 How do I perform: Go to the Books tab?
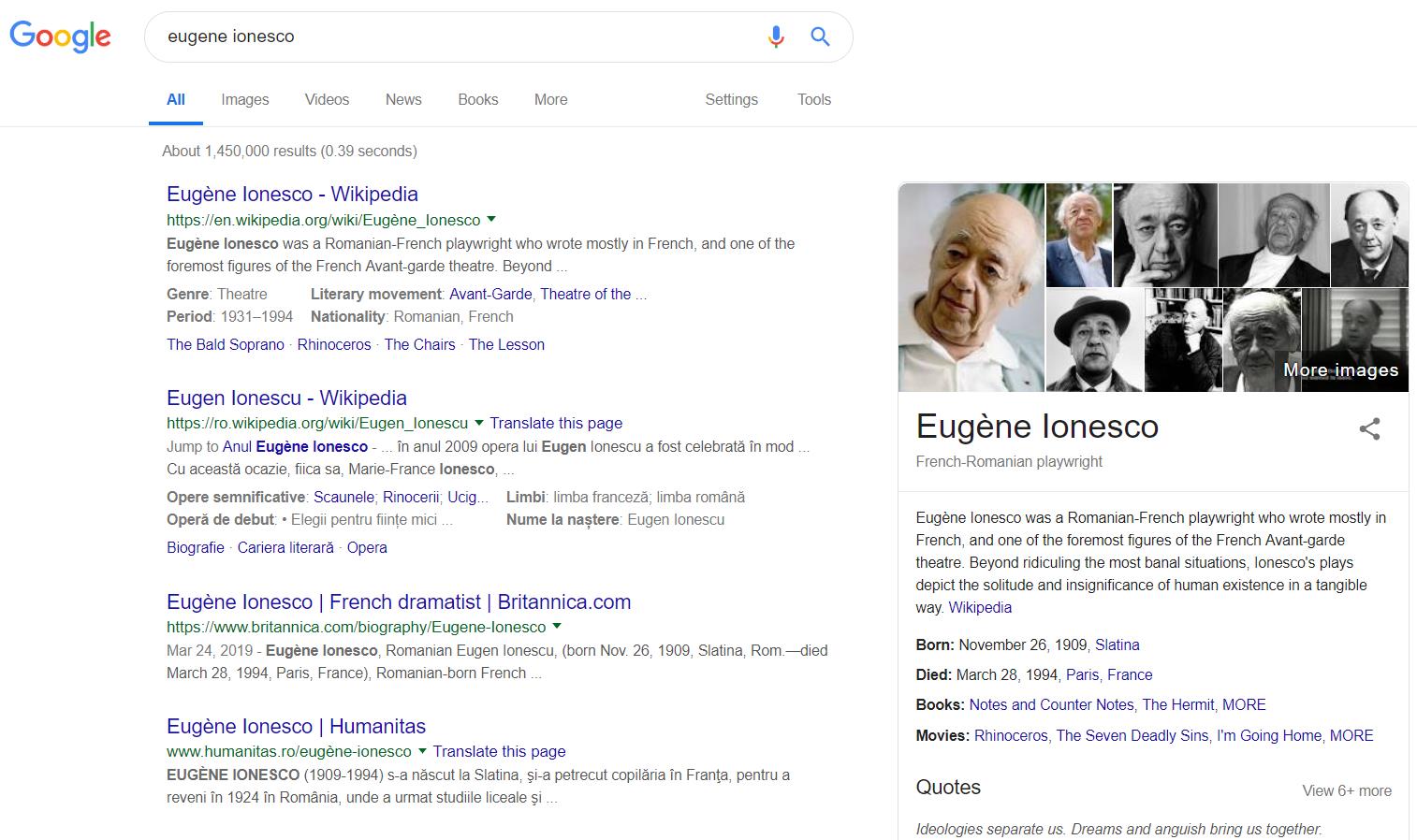point(477,99)
